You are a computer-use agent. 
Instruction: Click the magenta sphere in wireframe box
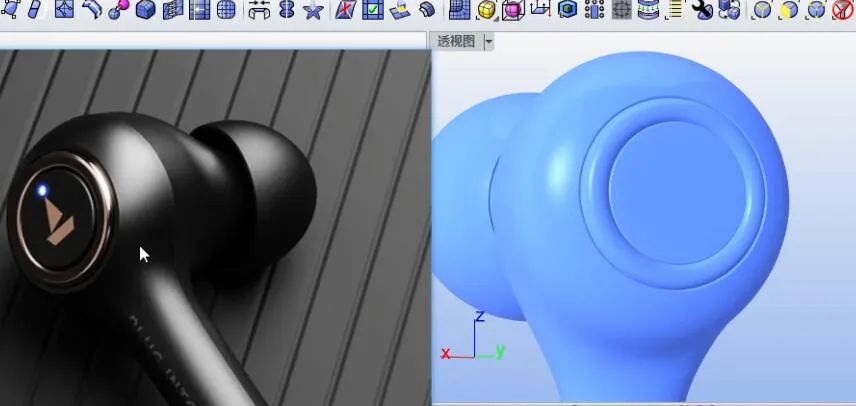(x=513, y=10)
